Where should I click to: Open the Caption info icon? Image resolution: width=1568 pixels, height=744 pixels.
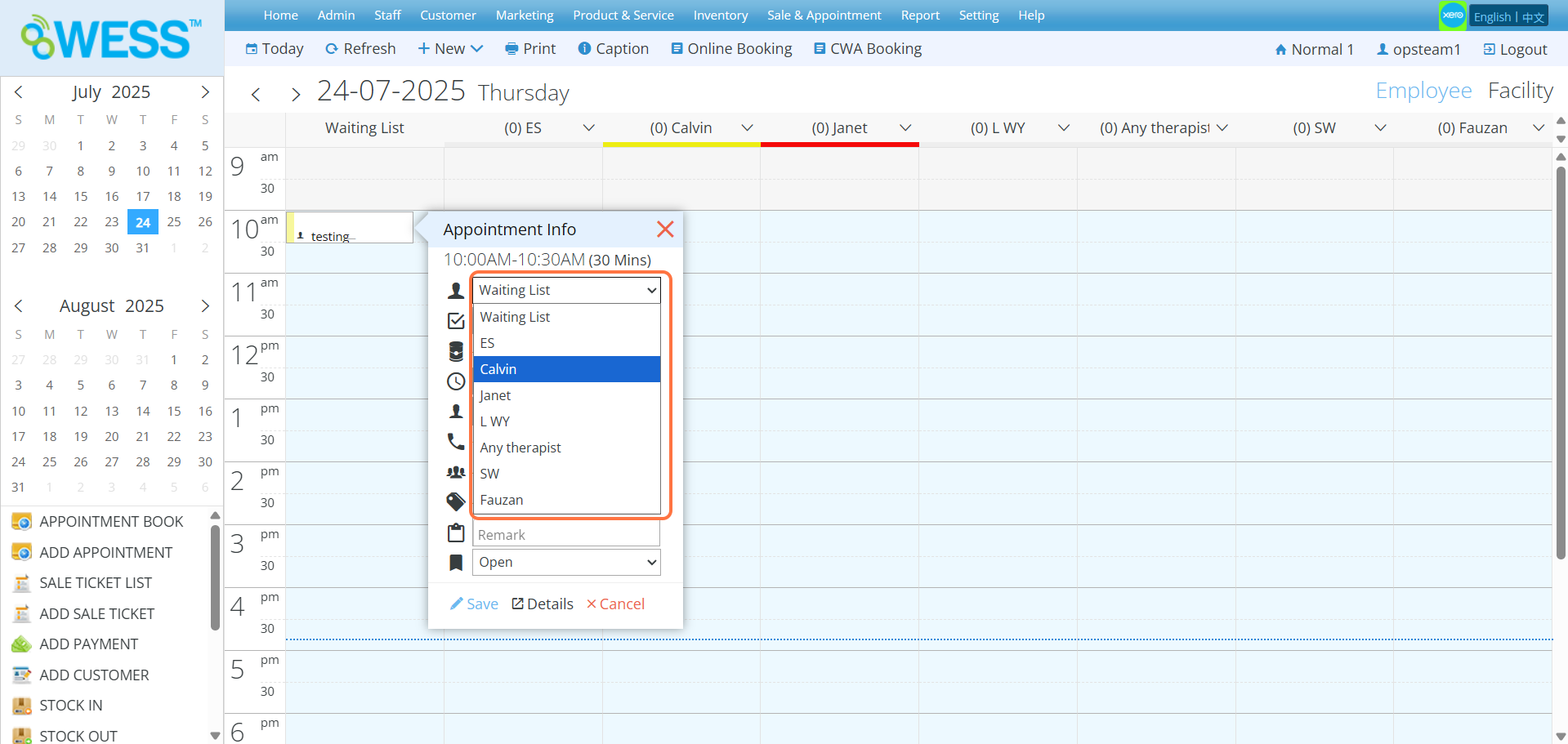tap(584, 49)
